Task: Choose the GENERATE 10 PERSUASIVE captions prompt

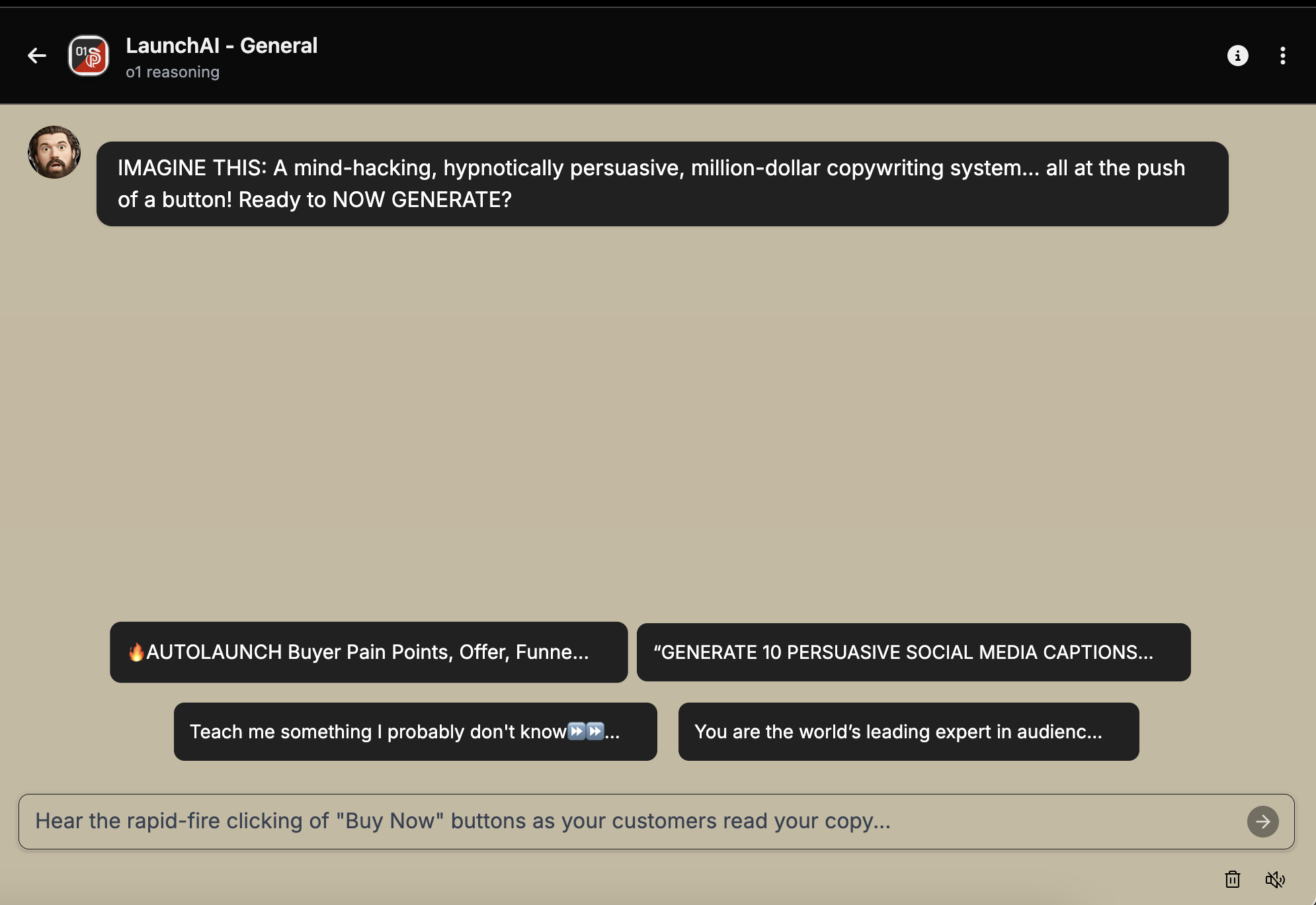Action: (913, 652)
